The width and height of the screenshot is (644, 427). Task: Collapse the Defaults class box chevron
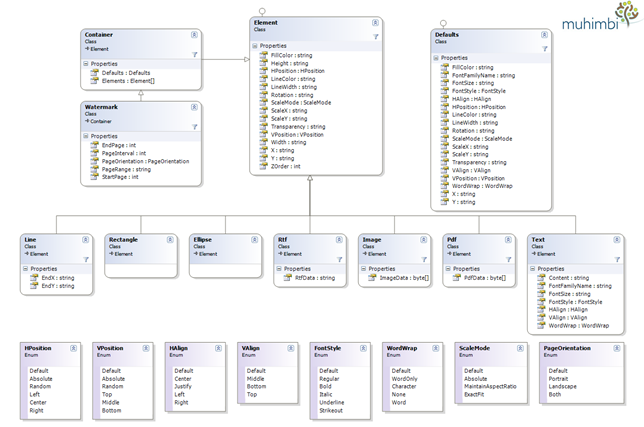(x=544, y=35)
